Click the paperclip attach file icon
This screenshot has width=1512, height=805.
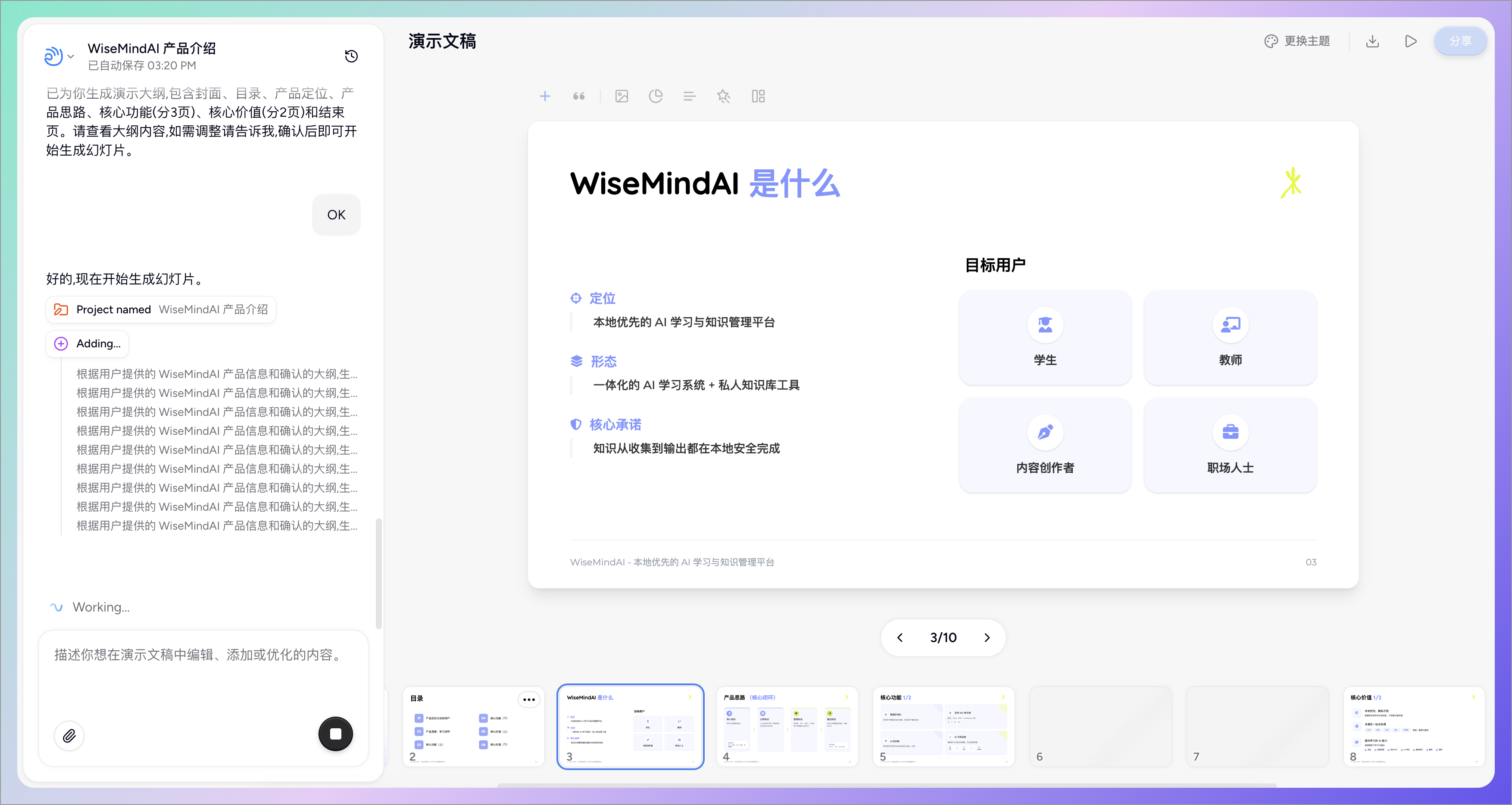pyautogui.click(x=69, y=735)
